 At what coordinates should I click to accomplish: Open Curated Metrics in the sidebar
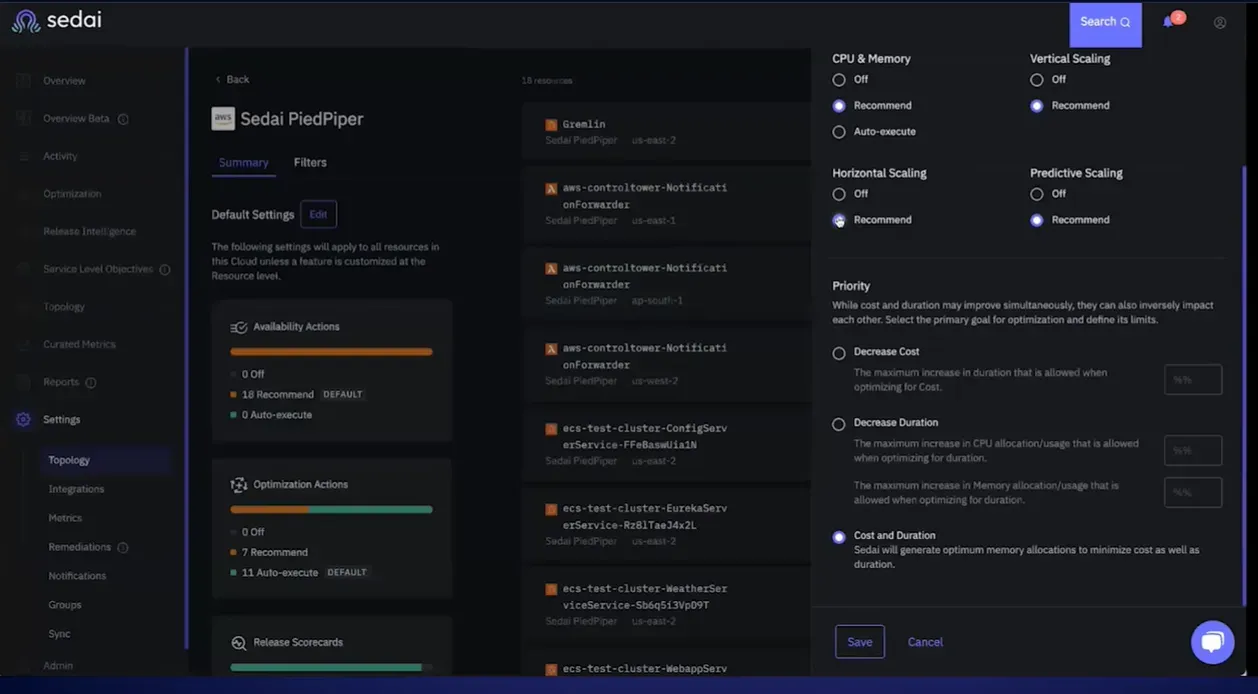point(79,345)
